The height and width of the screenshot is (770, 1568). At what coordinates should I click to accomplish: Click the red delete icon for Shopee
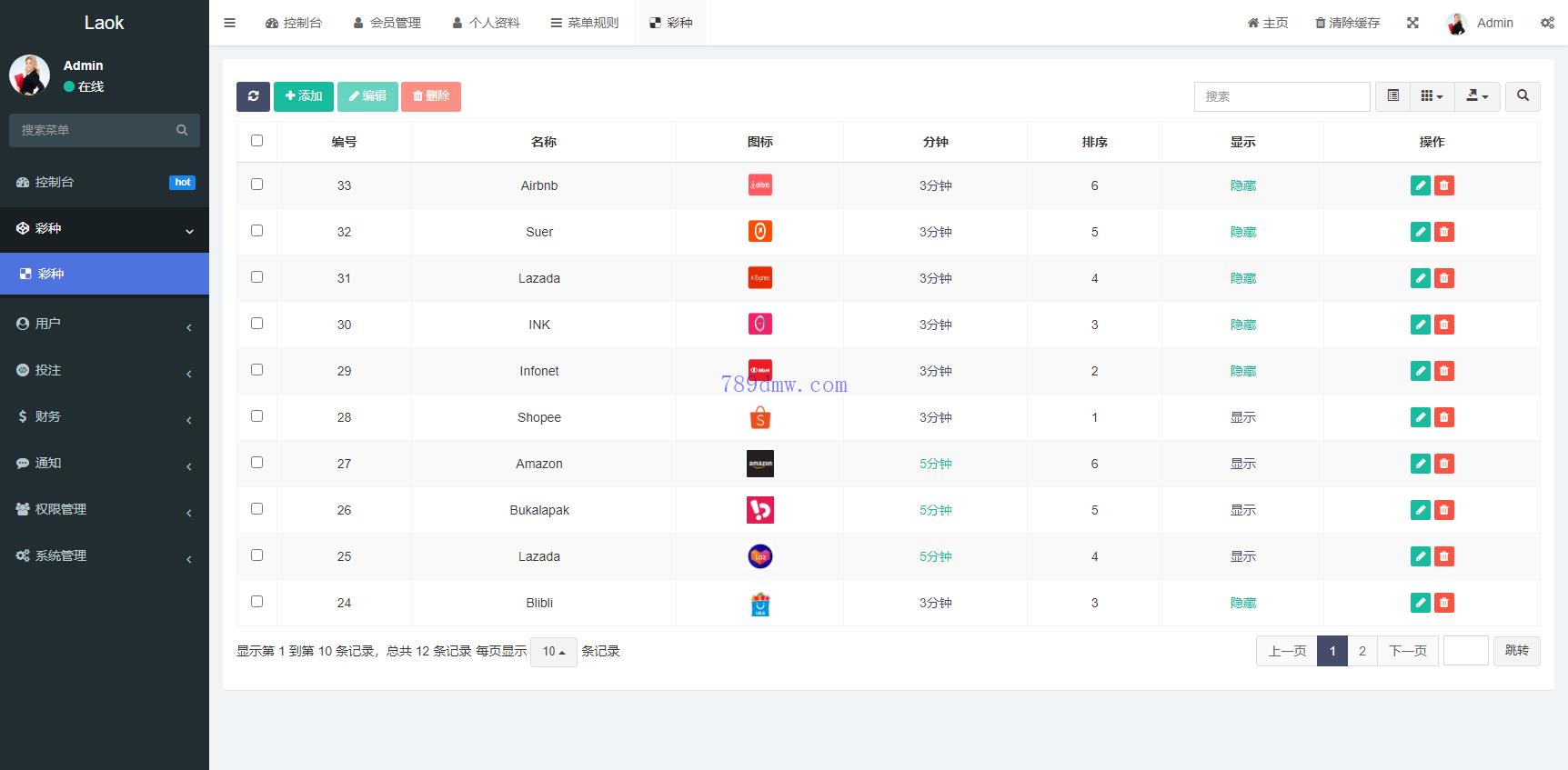(x=1443, y=417)
